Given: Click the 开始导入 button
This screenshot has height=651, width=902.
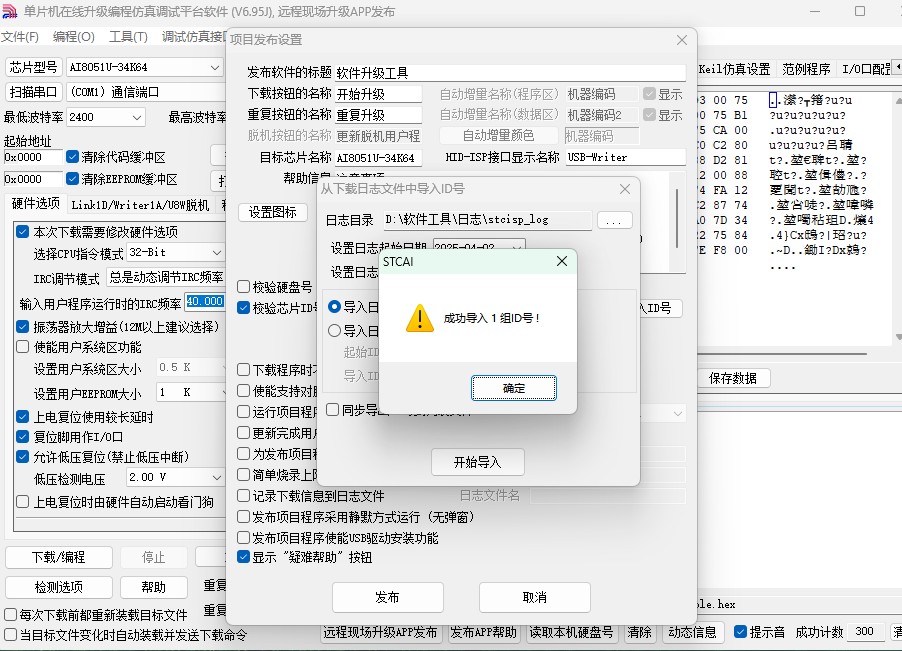Looking at the screenshot, I should 477,462.
